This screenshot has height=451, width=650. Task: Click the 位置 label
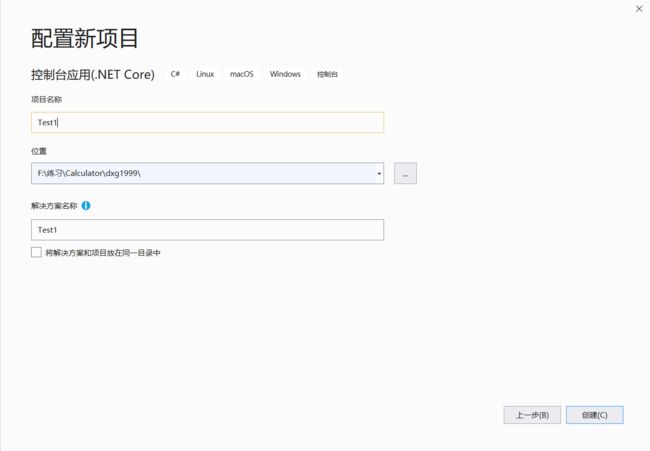(x=39, y=151)
